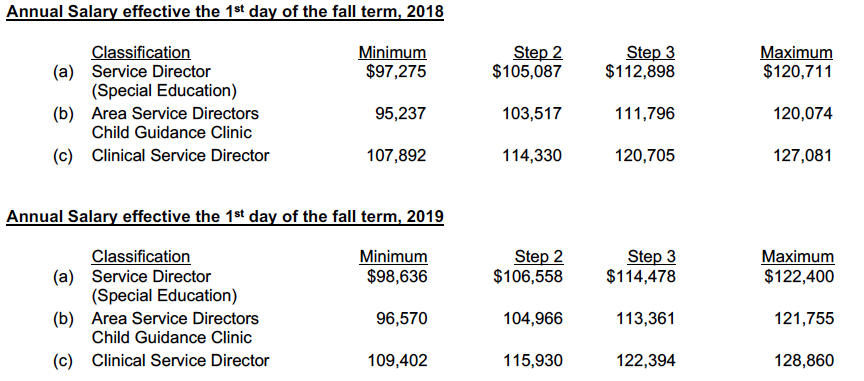The image size is (864, 381).
Task: Select Step 3 header in the 2019 table
Action: [x=651, y=257]
